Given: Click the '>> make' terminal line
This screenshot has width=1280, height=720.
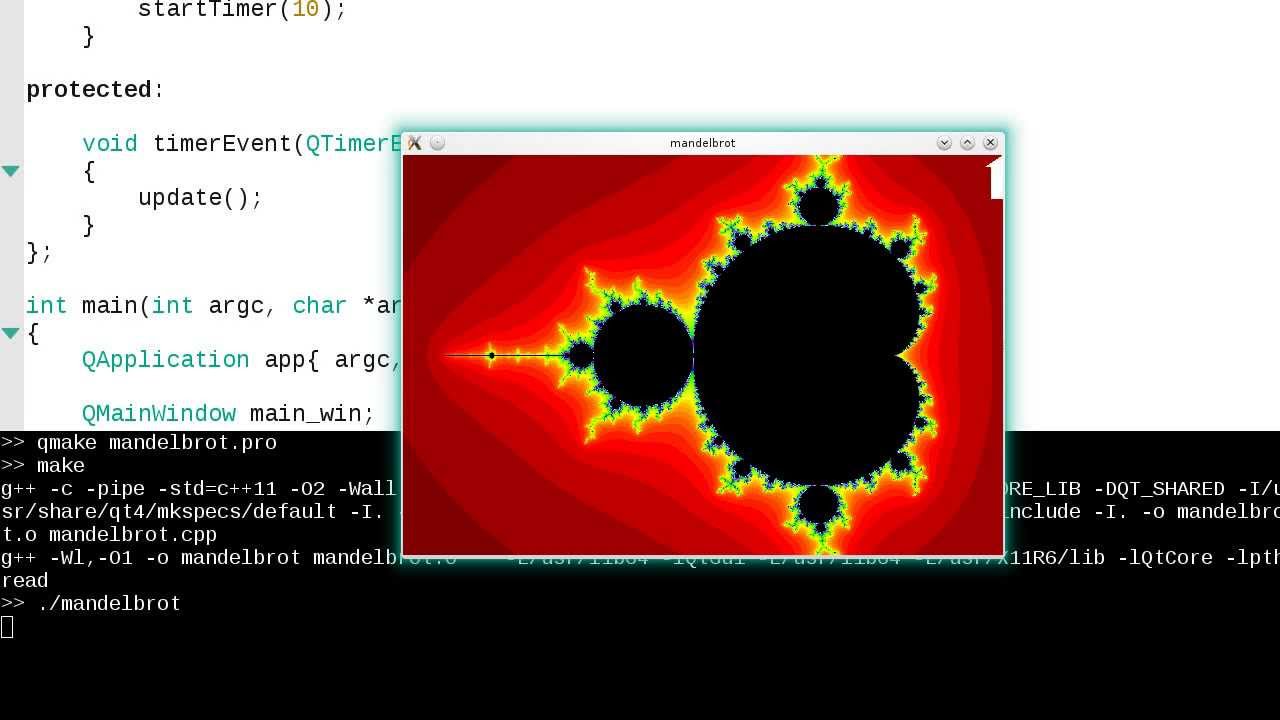Looking at the screenshot, I should tap(43, 465).
